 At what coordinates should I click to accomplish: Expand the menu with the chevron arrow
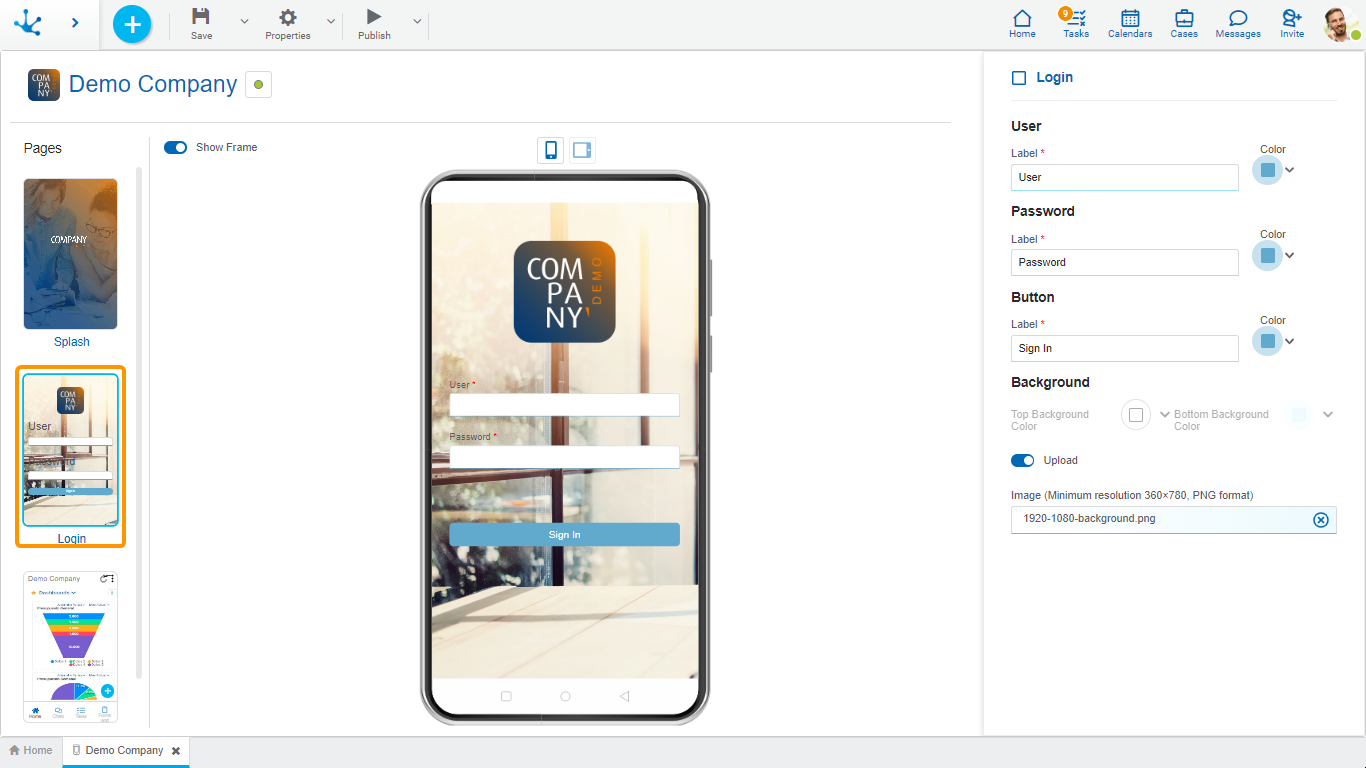(x=75, y=22)
